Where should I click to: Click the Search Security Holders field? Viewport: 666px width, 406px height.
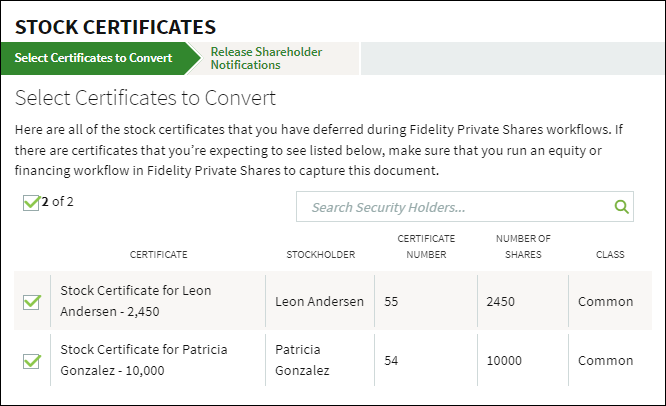(455, 208)
